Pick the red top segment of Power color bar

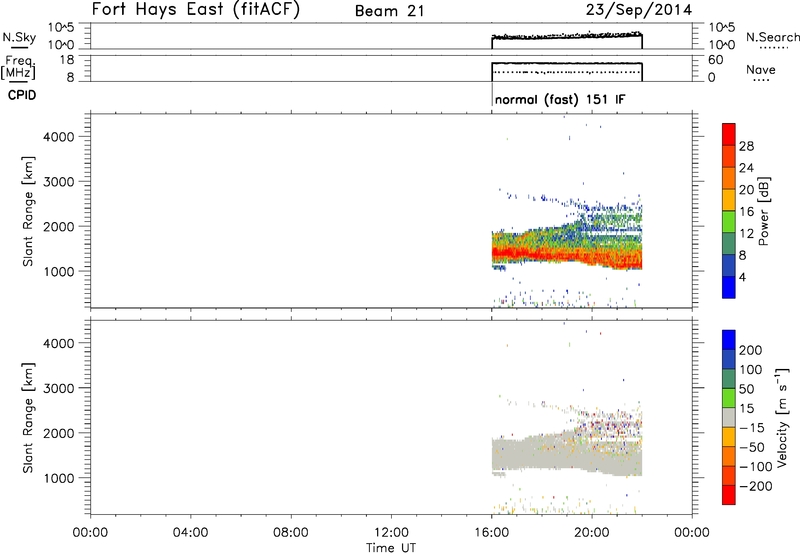click(x=729, y=135)
